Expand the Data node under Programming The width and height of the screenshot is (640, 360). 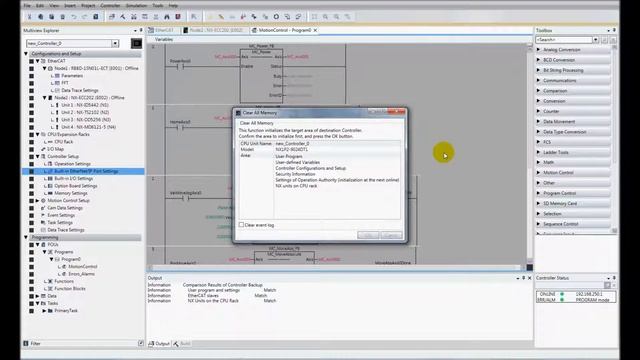click(38, 296)
